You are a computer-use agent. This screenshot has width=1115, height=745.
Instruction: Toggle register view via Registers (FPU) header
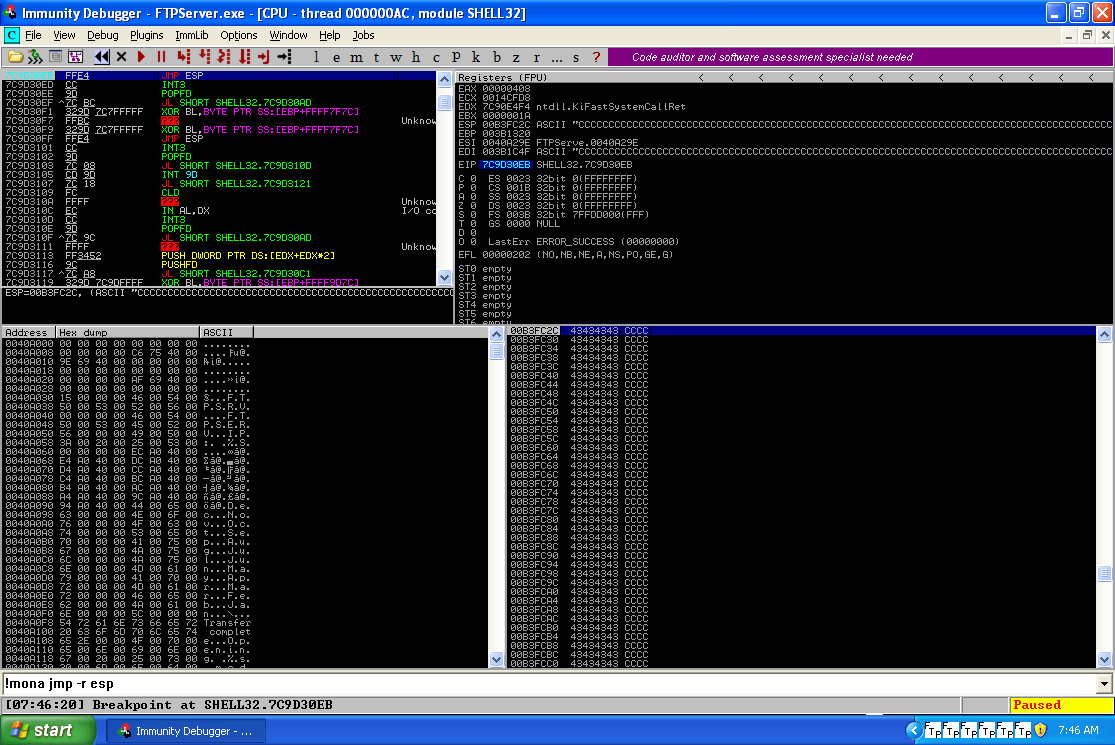pyautogui.click(x=500, y=77)
